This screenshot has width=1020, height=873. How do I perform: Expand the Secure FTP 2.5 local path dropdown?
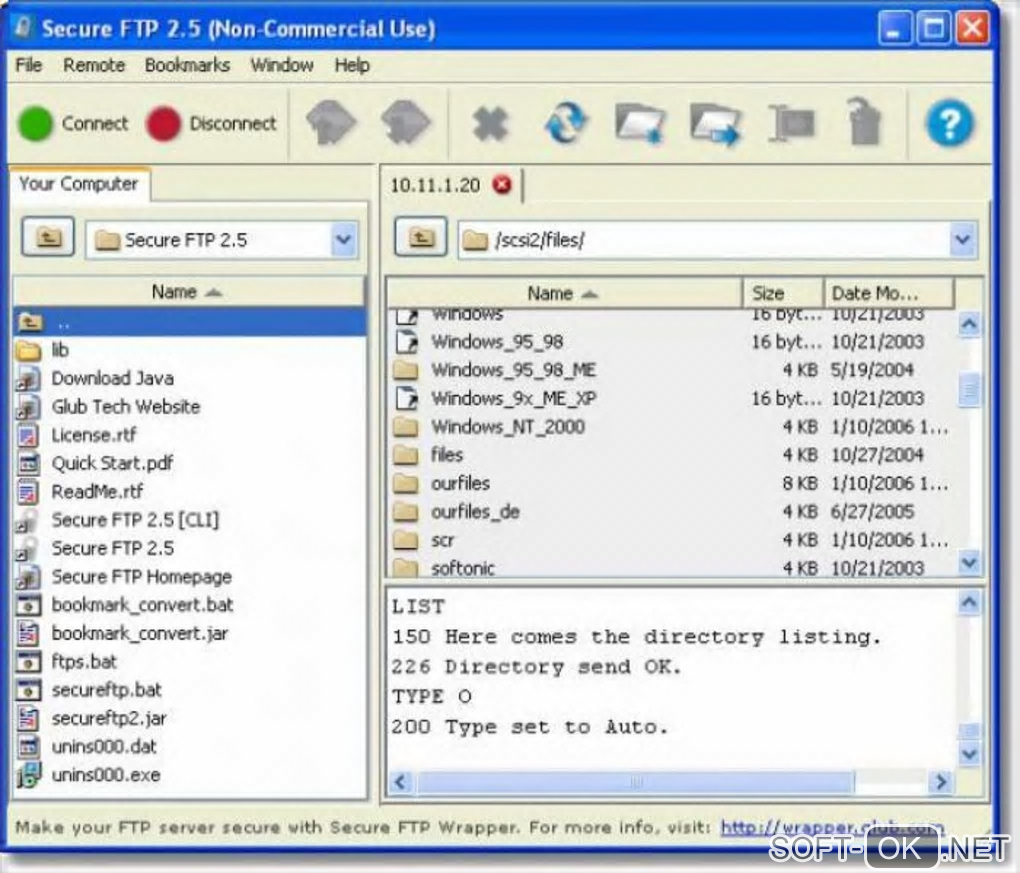tap(343, 239)
